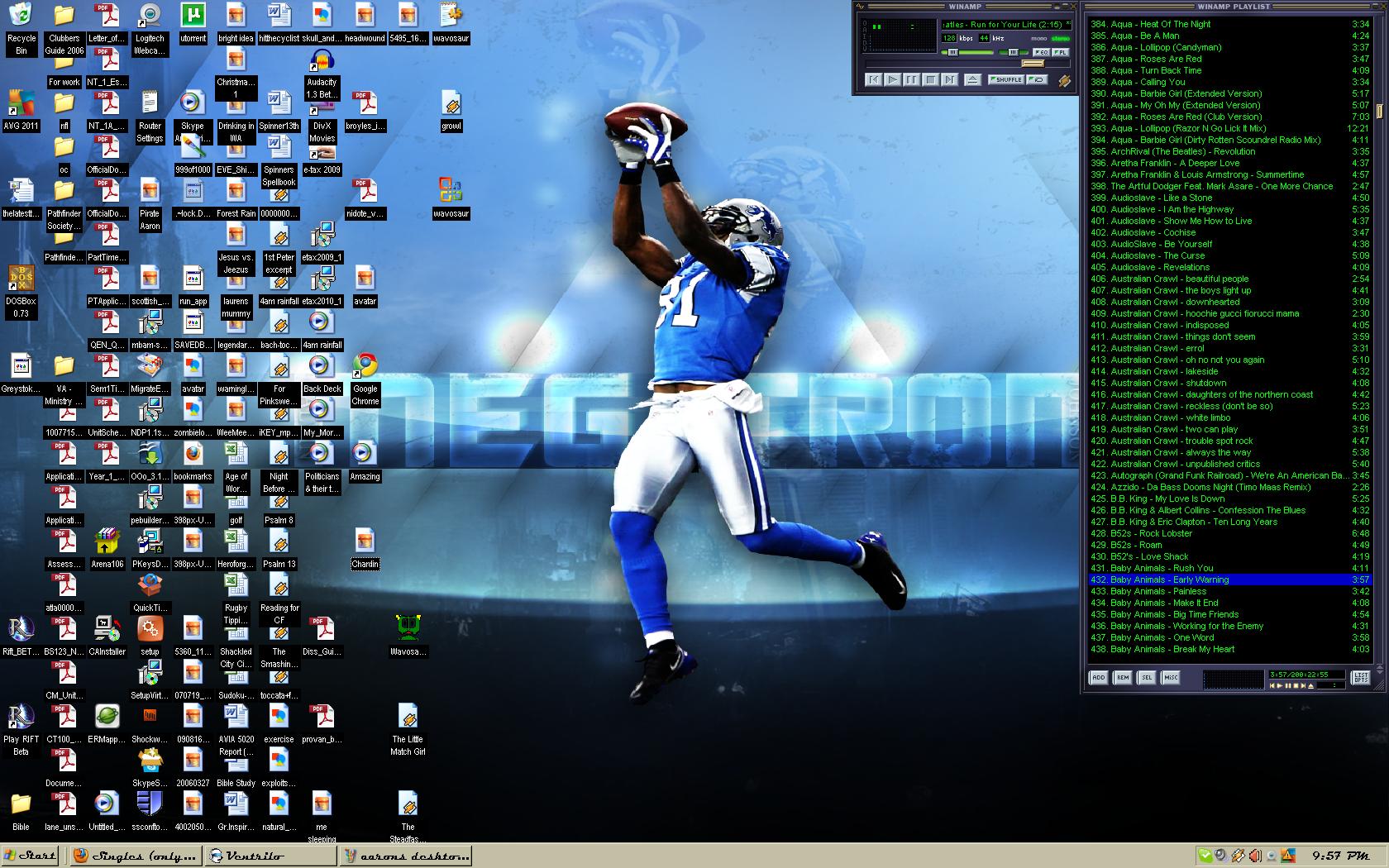The width and height of the screenshot is (1389, 868).
Task: Select the Audacity desktop icon
Action: coord(322,62)
